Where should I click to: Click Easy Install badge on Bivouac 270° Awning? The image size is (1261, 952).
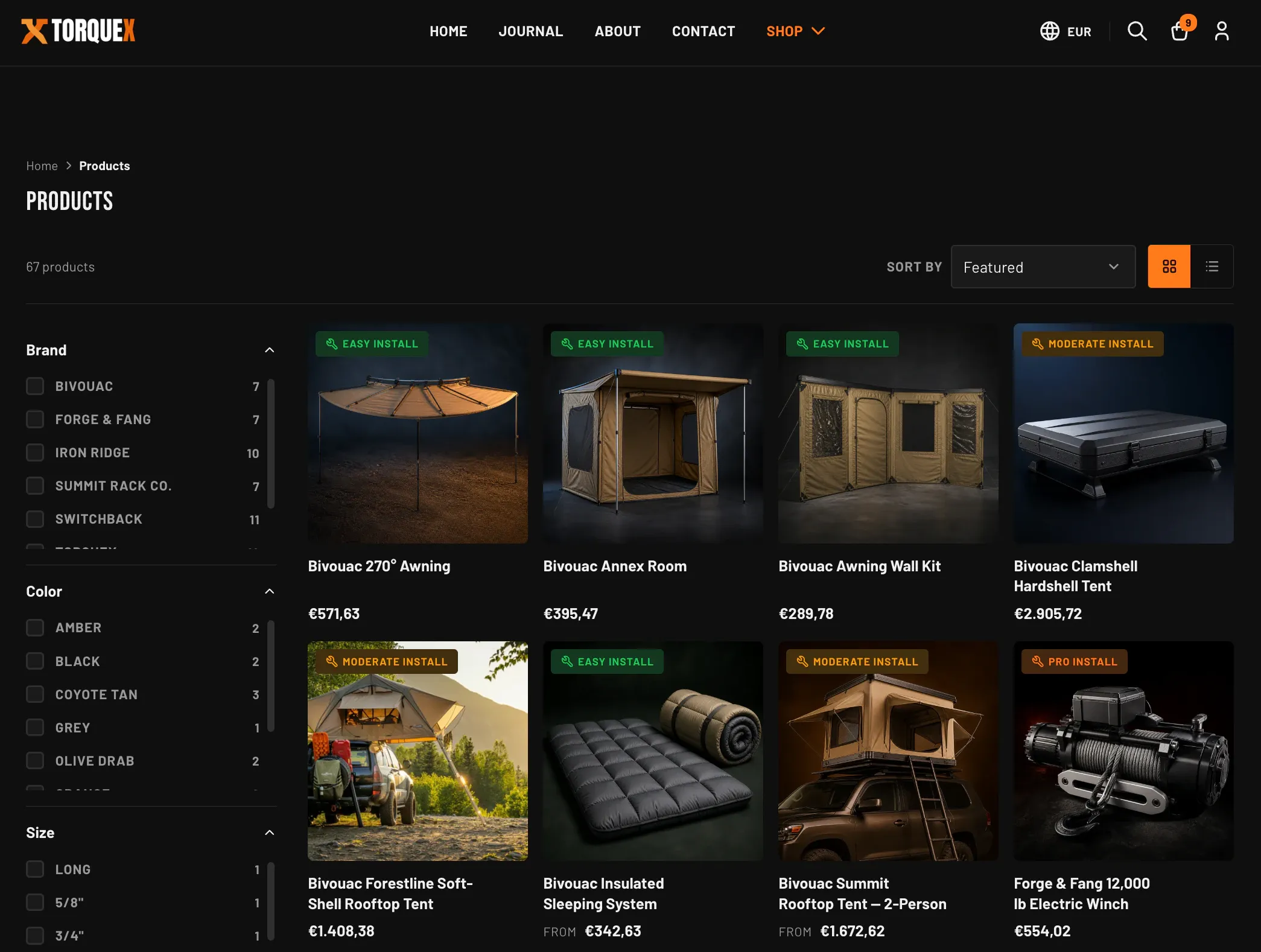(x=372, y=344)
